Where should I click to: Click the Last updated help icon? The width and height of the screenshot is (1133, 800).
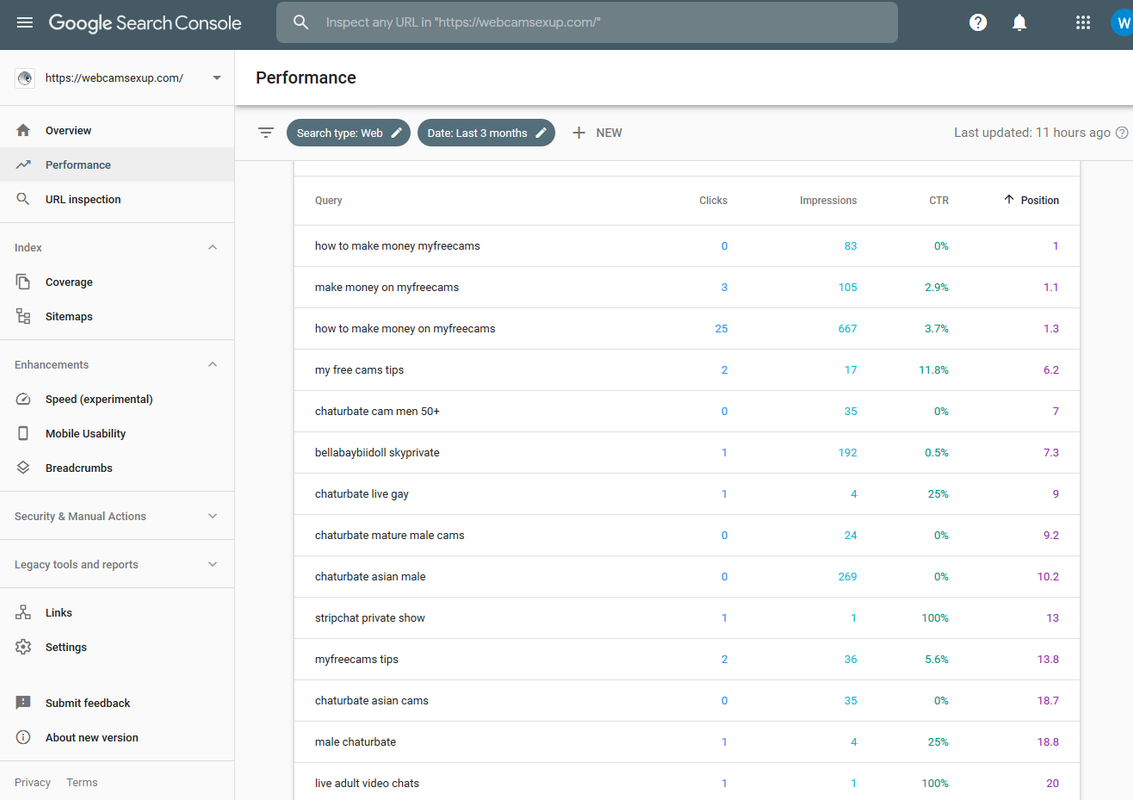click(x=1121, y=132)
